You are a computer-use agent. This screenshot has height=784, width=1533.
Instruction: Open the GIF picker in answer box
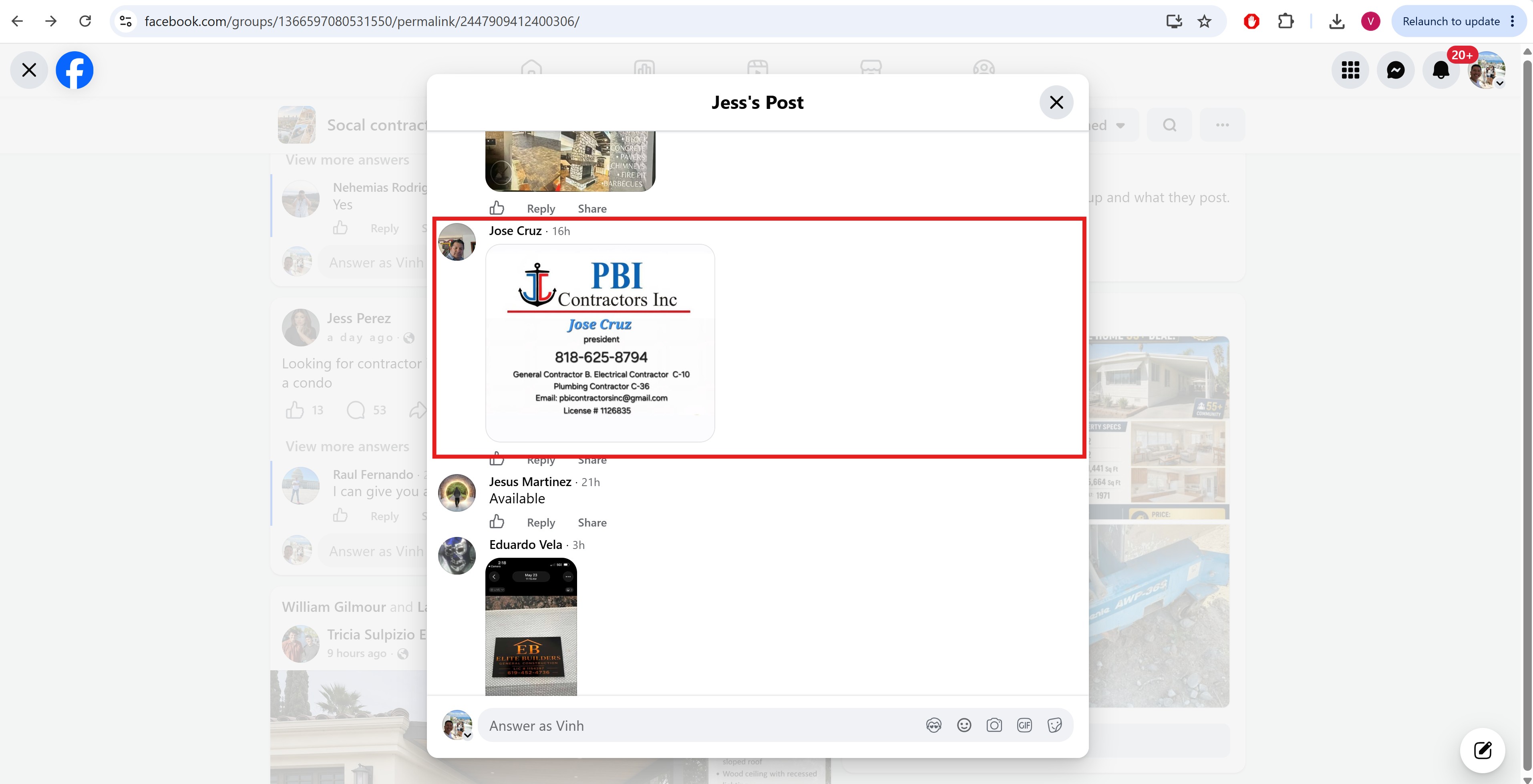(1024, 726)
